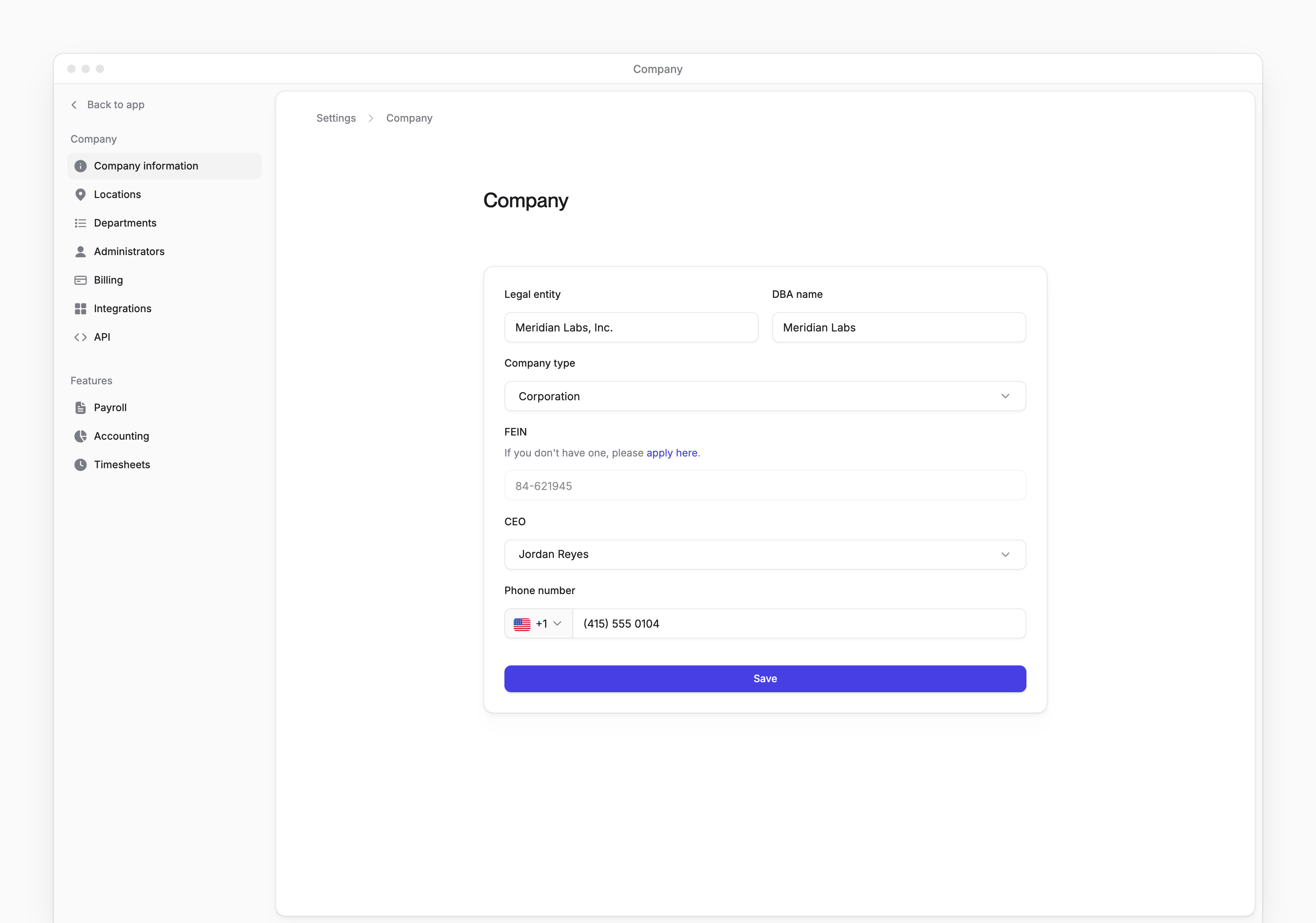The height and width of the screenshot is (923, 1316).
Task: Click the DBA name label
Action: 797,295
